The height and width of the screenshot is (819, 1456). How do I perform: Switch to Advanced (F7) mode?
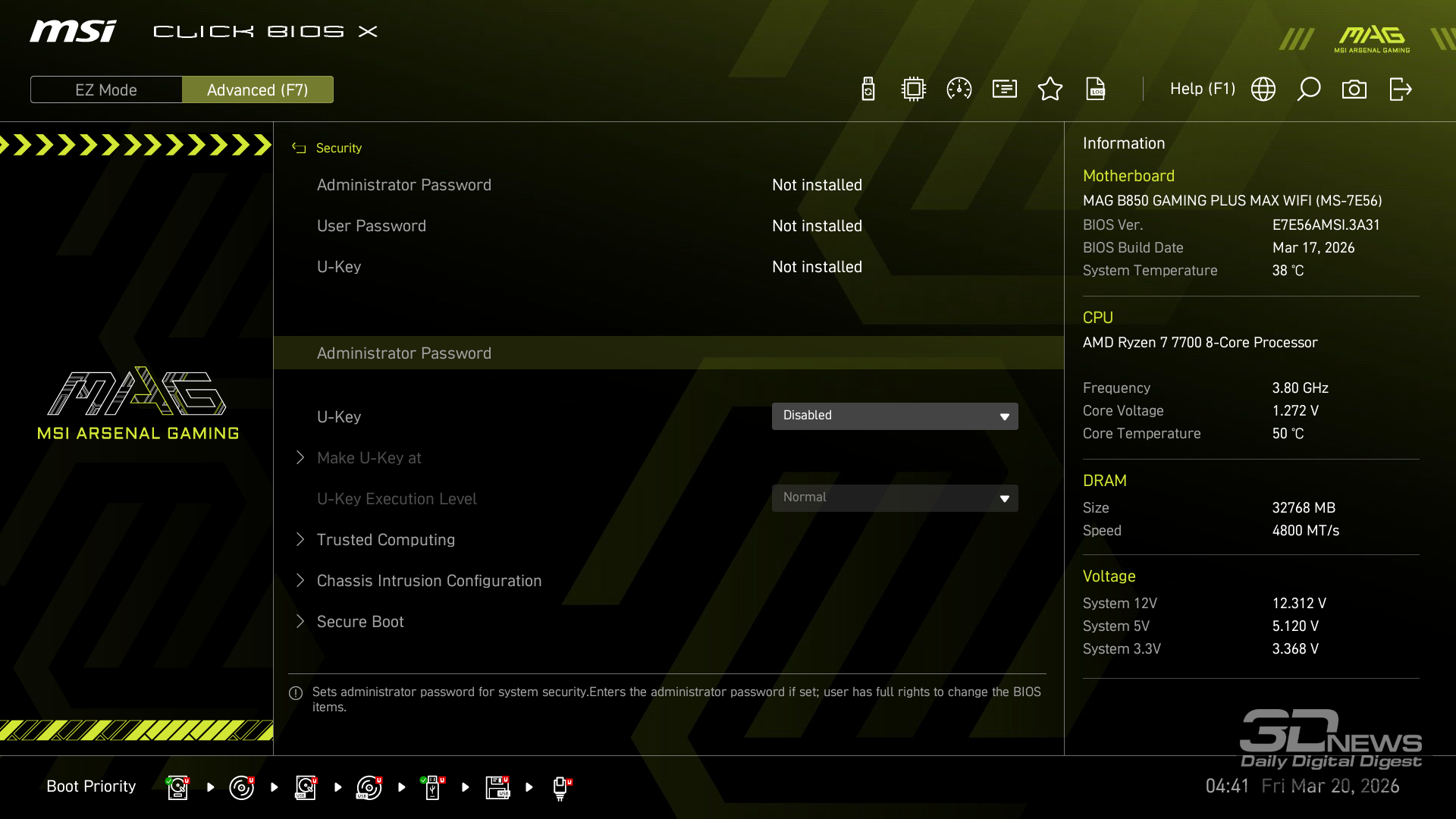pos(258,89)
